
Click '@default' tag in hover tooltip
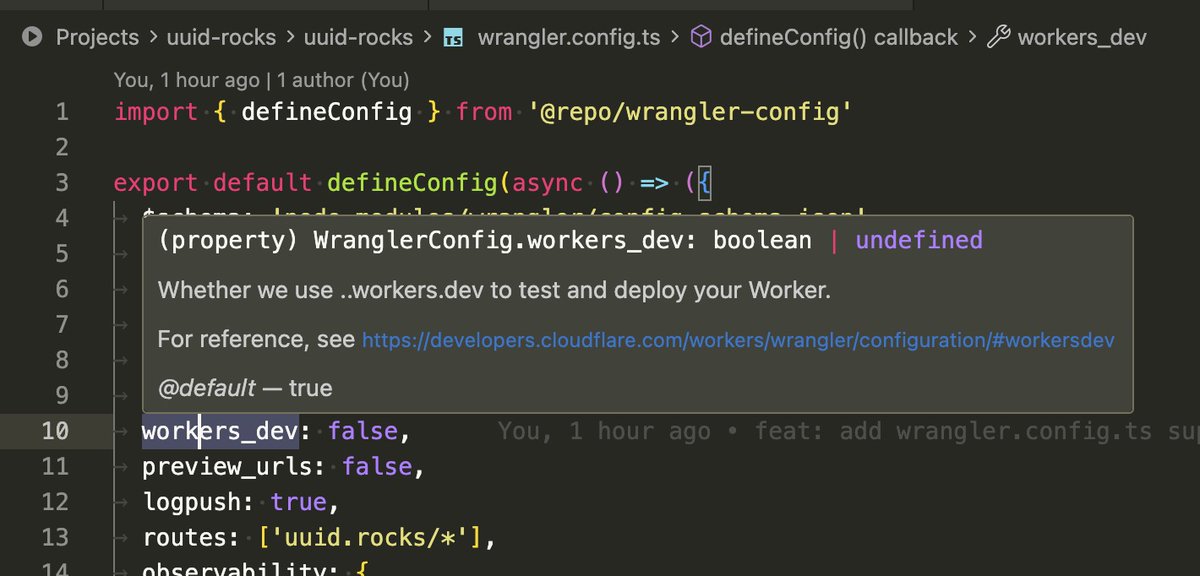coord(206,388)
